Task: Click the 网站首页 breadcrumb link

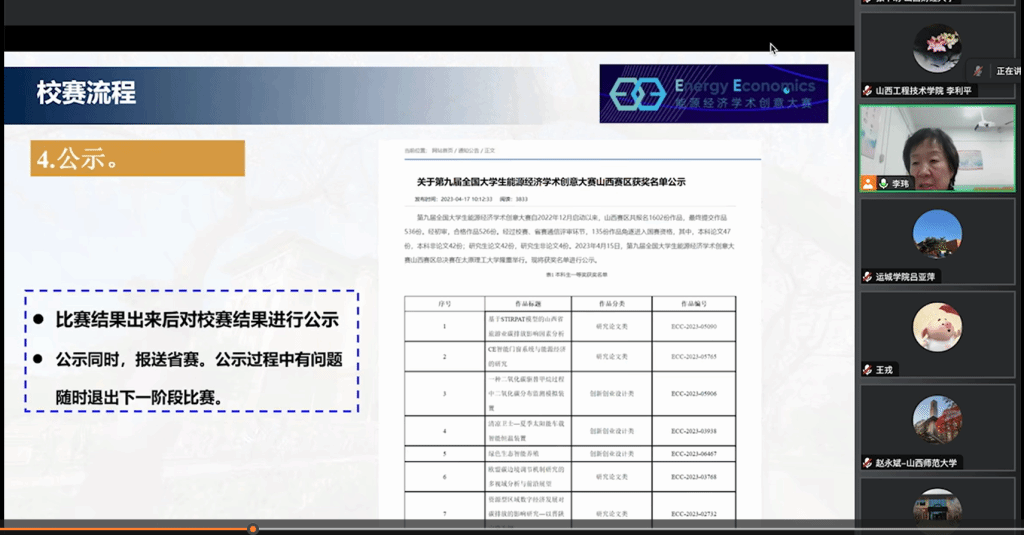Action: point(442,151)
